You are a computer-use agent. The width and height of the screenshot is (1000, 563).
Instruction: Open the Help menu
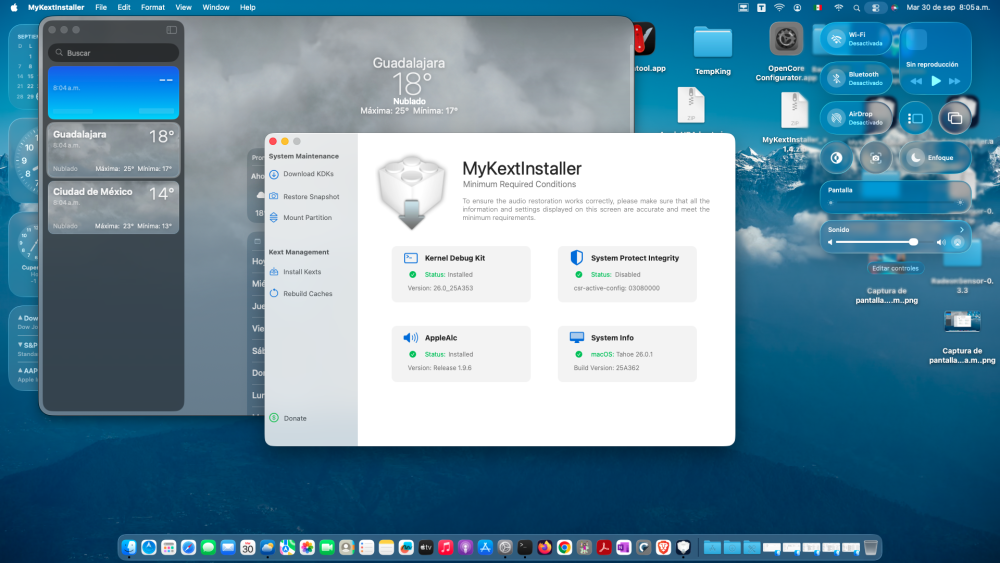click(x=247, y=8)
